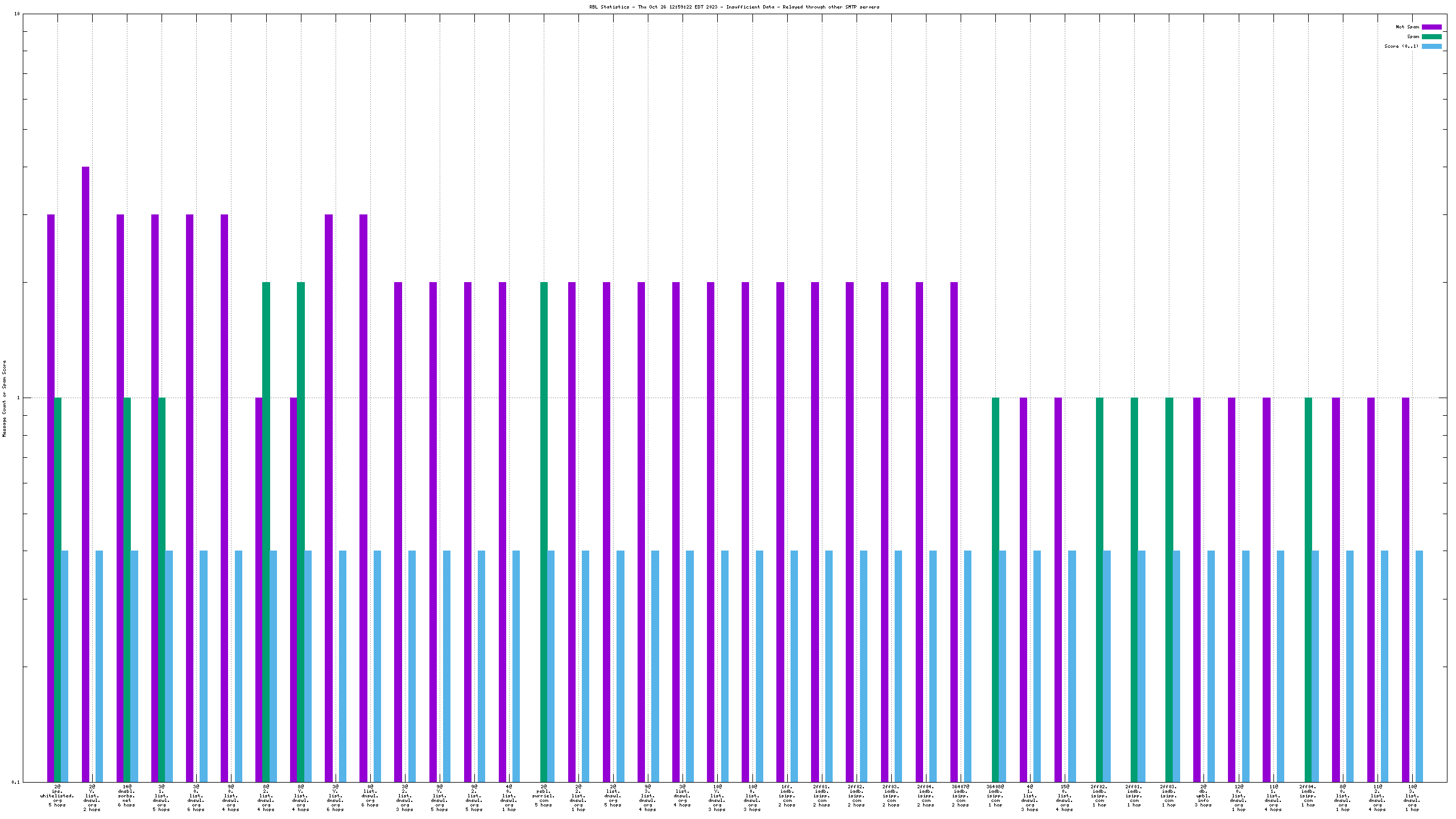Click the RBL Statistics chart title
Image resolution: width=1456 pixels, height=819 pixels.
pyautogui.click(x=734, y=7)
